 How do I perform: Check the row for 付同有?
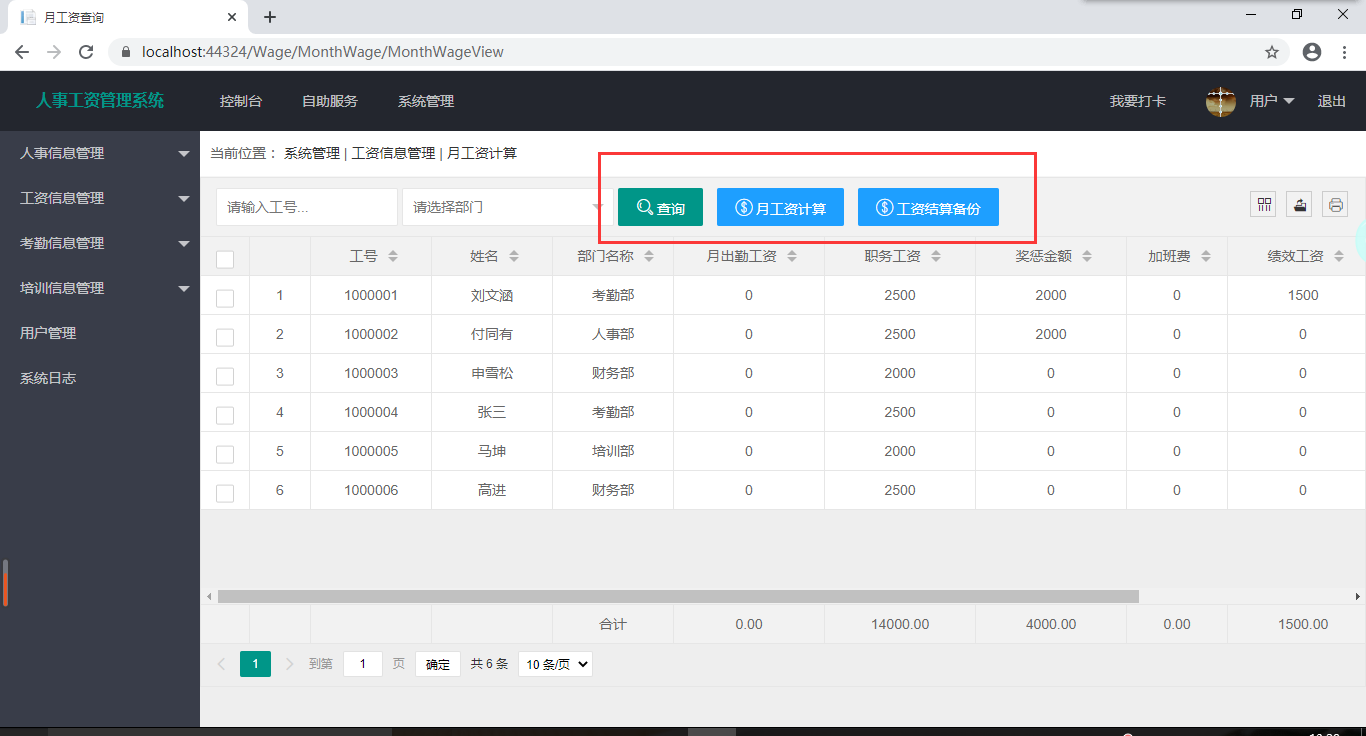225,337
